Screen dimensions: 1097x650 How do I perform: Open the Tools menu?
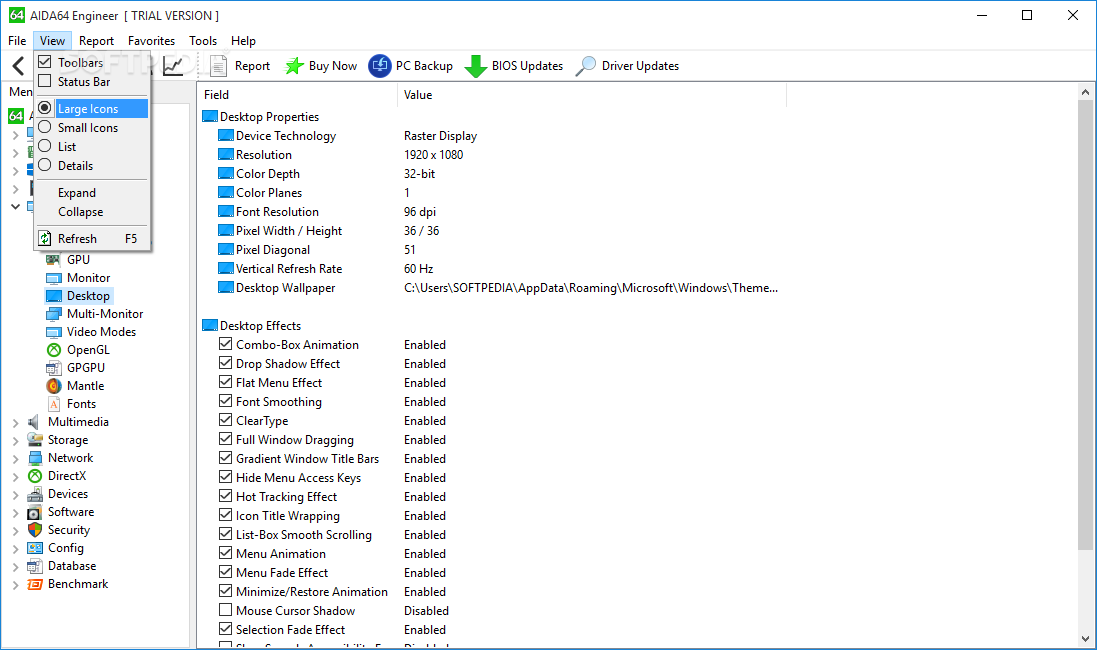point(203,41)
